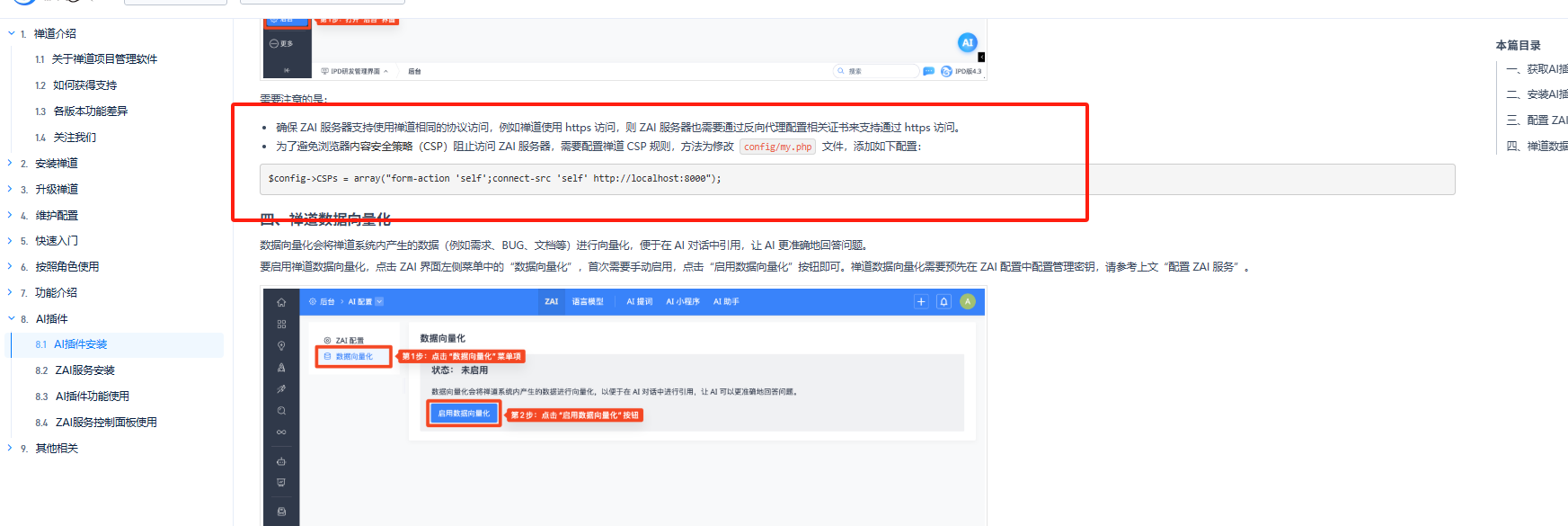1568x526 pixels.
Task: Collapse the AI插件 chapter chevron
Action: click(11, 318)
